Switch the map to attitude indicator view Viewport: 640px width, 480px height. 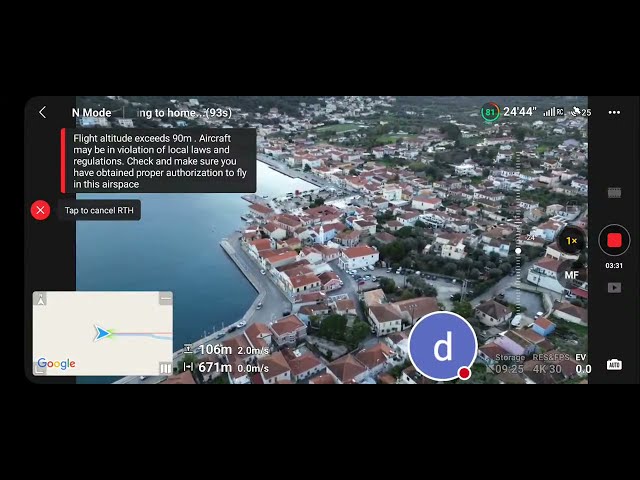pyautogui.click(x=165, y=368)
